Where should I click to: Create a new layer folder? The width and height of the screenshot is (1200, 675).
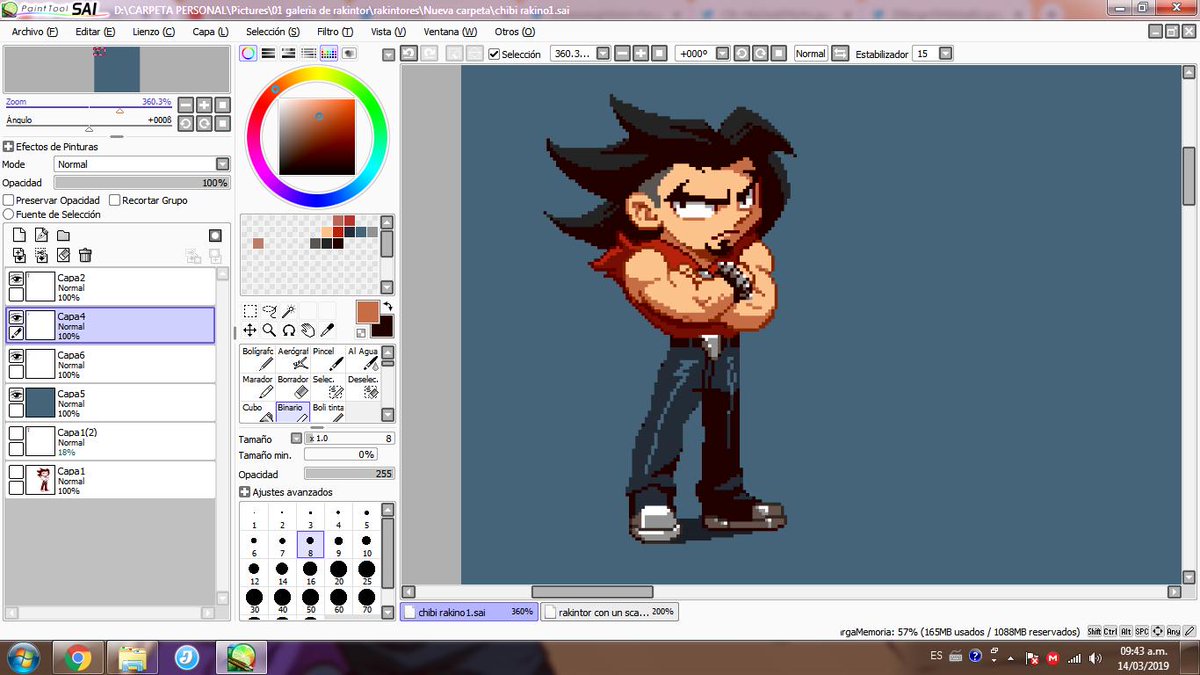(x=63, y=235)
